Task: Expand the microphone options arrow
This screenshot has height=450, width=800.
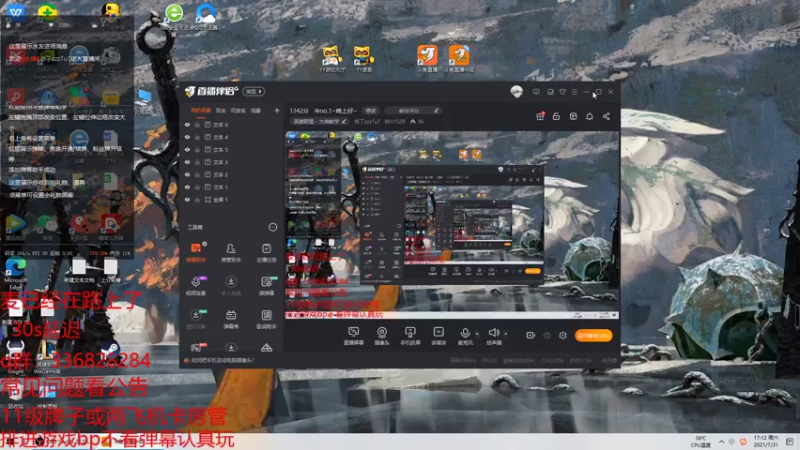Action: (x=477, y=334)
